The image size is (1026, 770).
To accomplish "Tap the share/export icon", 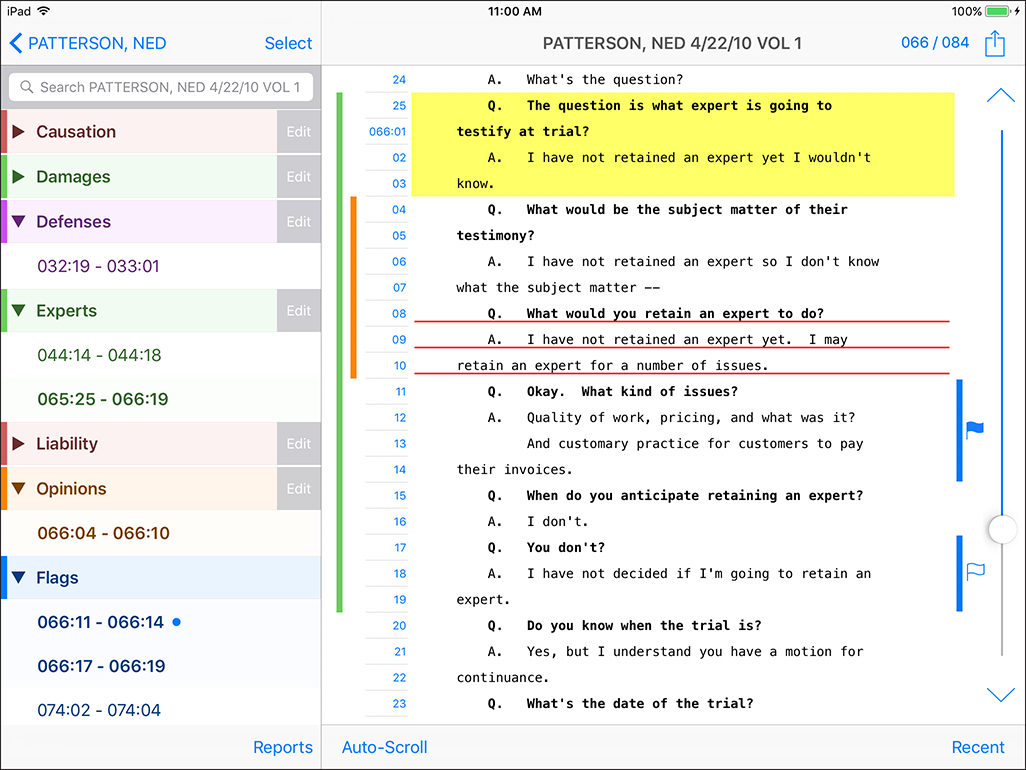I will 994,43.
